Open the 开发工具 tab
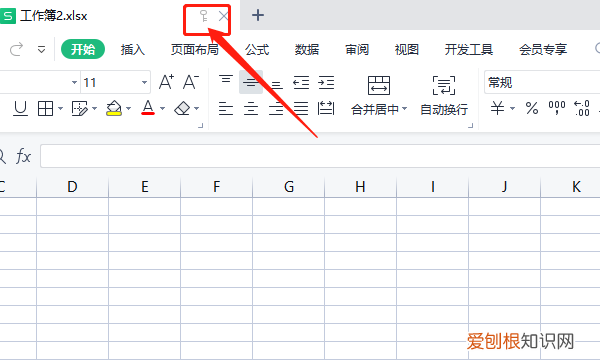600x360 pixels. (x=468, y=49)
